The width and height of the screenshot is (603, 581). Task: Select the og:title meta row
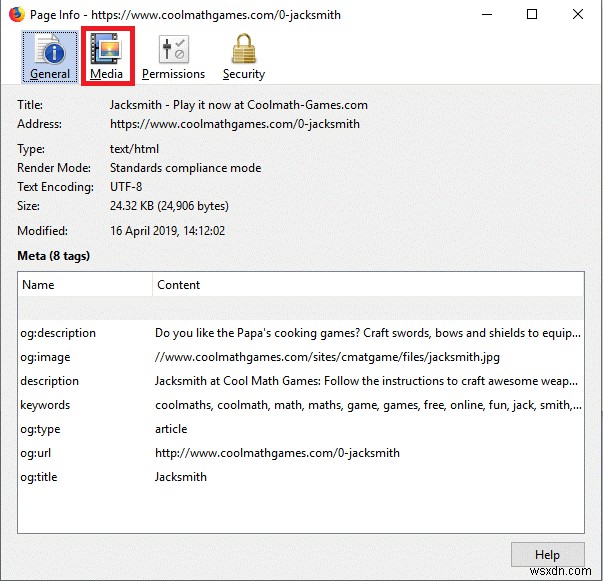(x=301, y=477)
